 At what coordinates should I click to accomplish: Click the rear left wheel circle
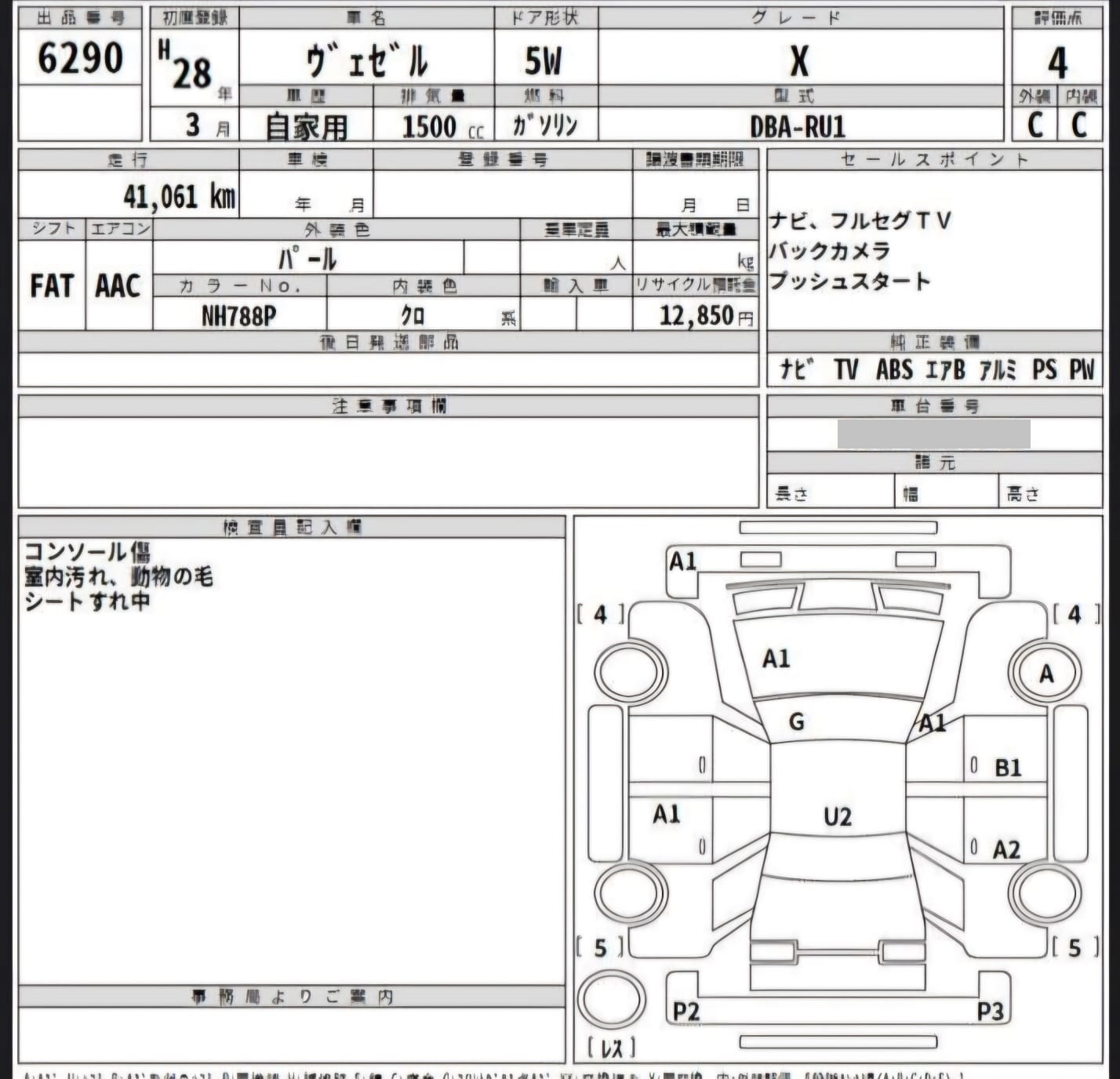pos(631,892)
